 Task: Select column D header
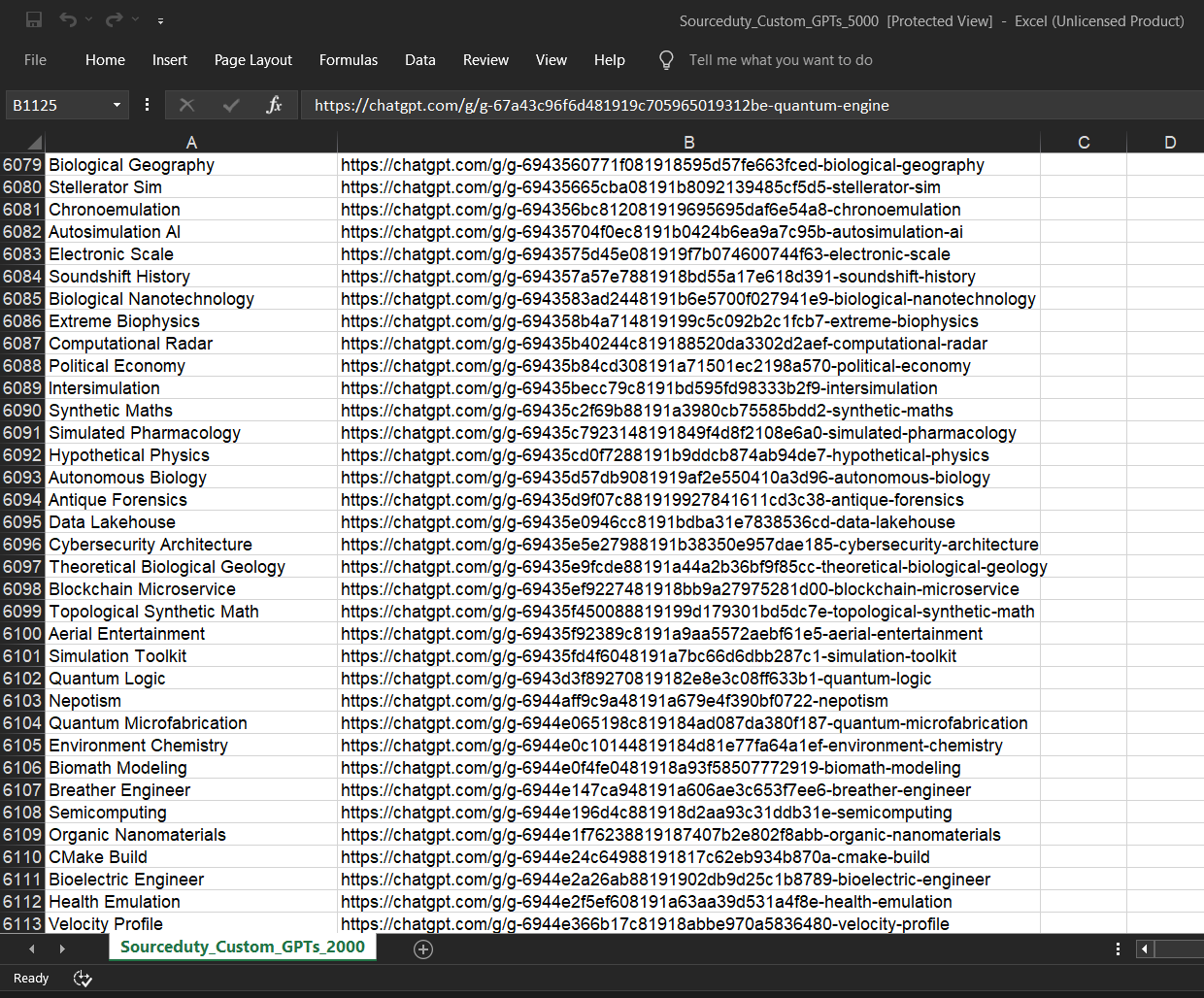pos(1170,143)
